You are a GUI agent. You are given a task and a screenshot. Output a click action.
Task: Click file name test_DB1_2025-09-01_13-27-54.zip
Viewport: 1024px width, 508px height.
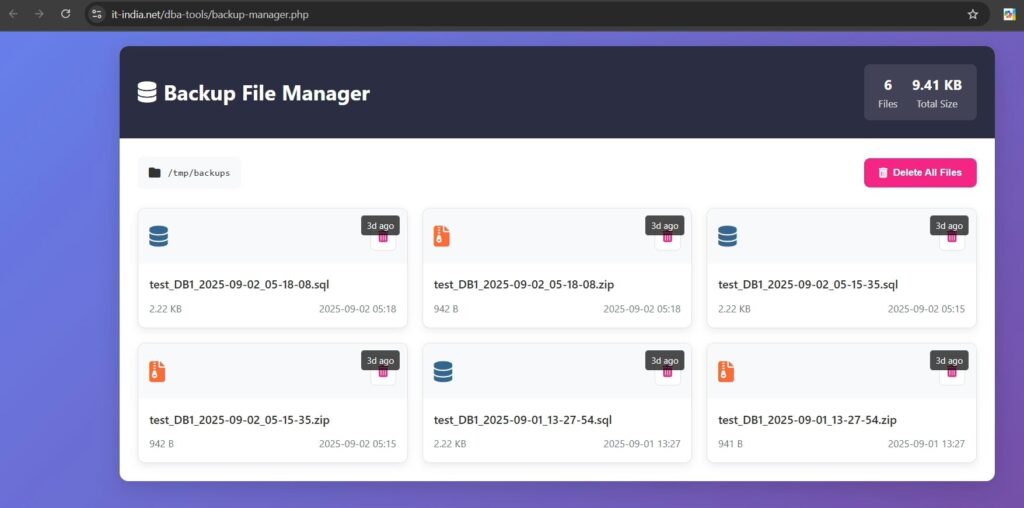[x=808, y=420]
